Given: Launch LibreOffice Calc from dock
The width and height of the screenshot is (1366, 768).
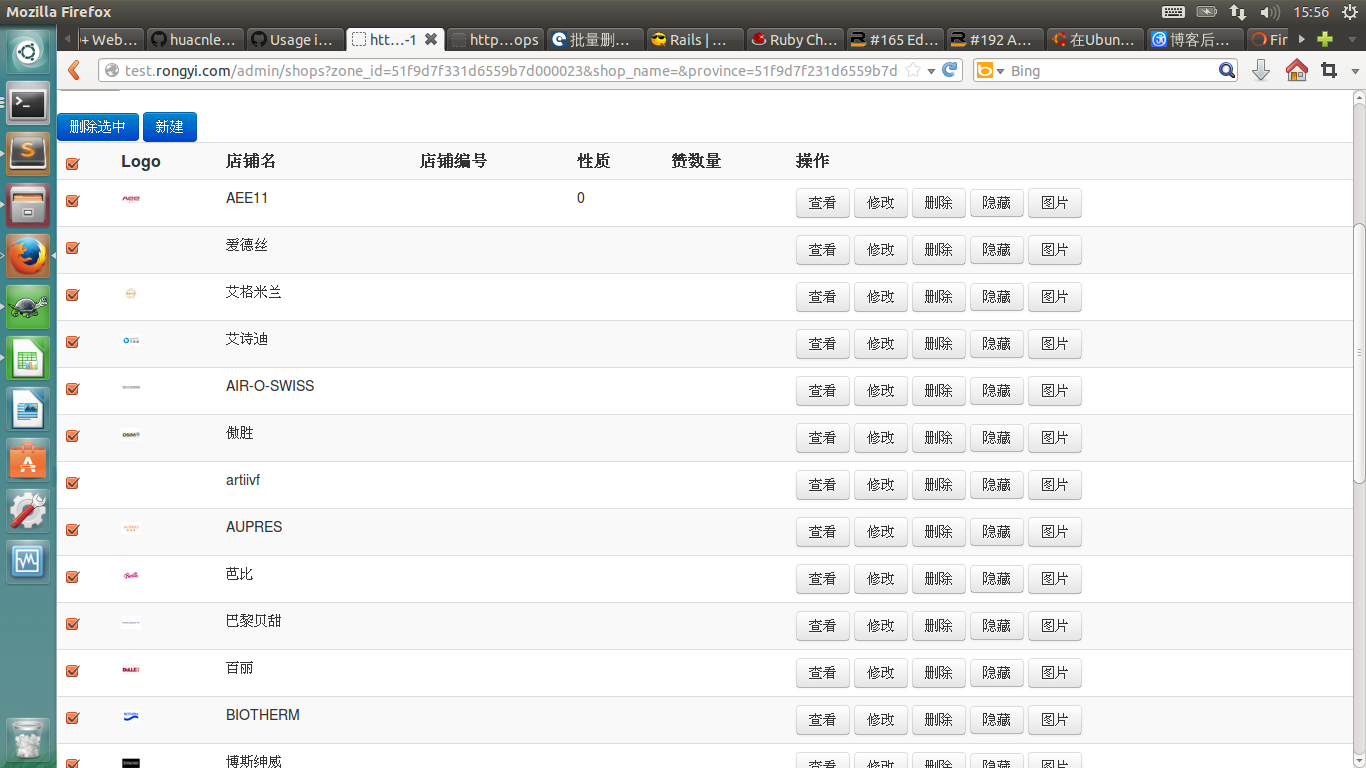Looking at the screenshot, I should (x=28, y=358).
